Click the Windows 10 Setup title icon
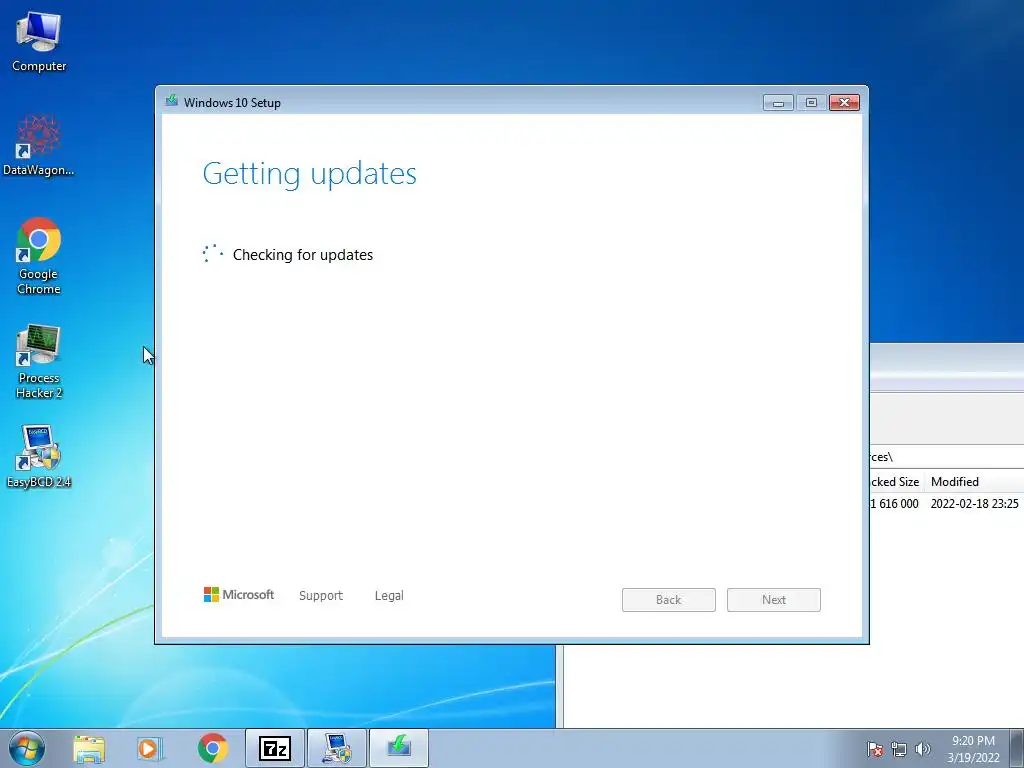The height and width of the screenshot is (768, 1024). click(x=172, y=101)
